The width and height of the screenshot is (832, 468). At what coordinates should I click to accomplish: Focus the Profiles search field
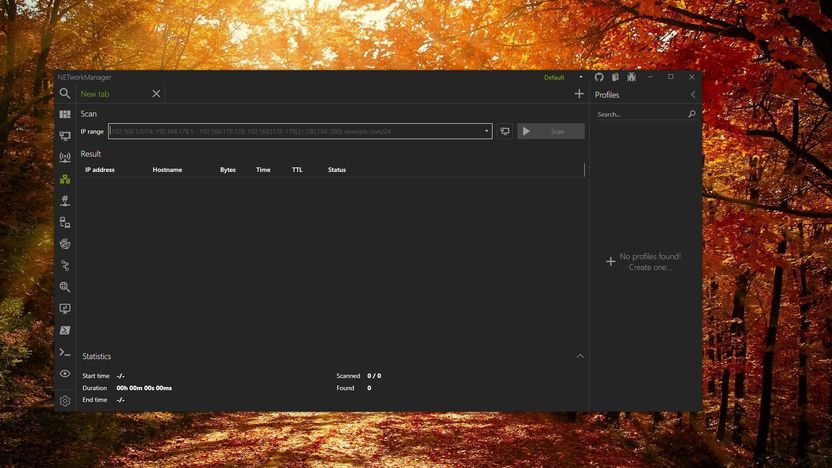640,114
